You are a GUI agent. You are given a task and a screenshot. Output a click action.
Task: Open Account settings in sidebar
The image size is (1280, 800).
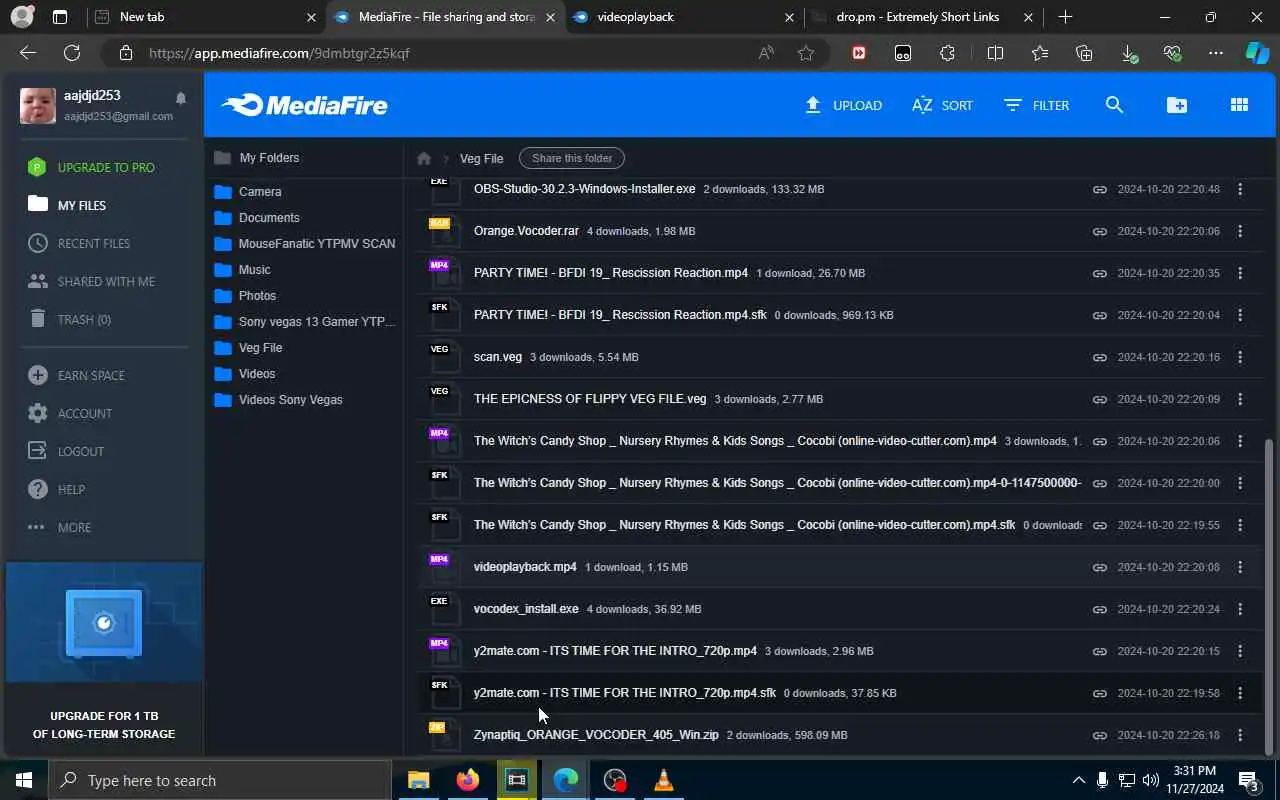click(70, 413)
